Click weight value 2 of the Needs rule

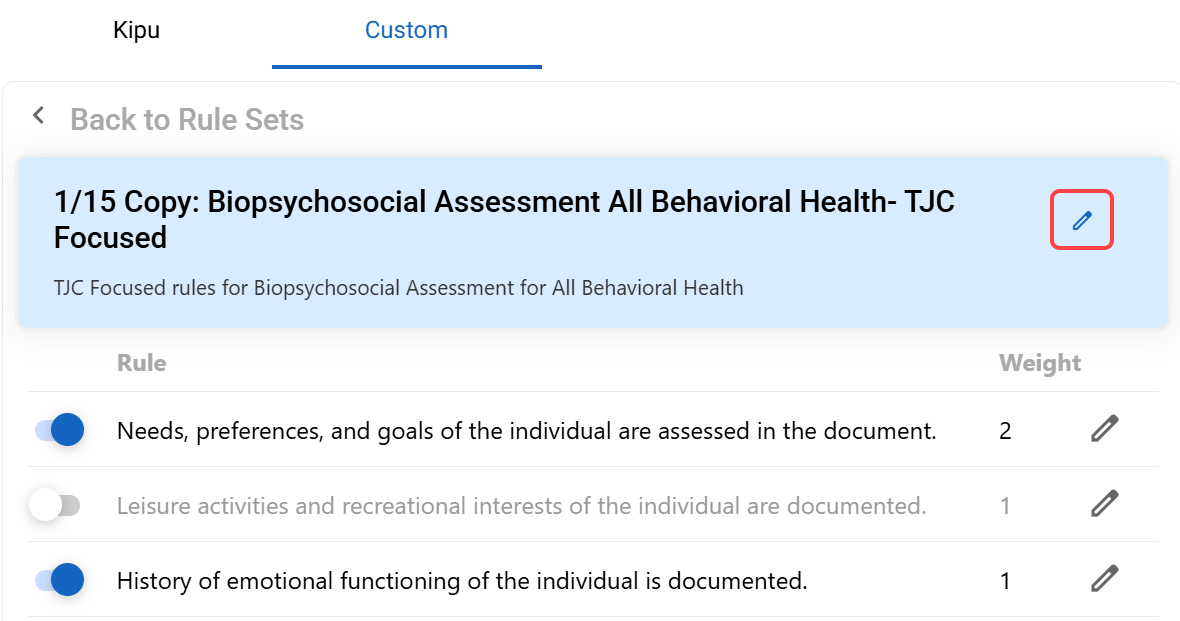click(1005, 431)
